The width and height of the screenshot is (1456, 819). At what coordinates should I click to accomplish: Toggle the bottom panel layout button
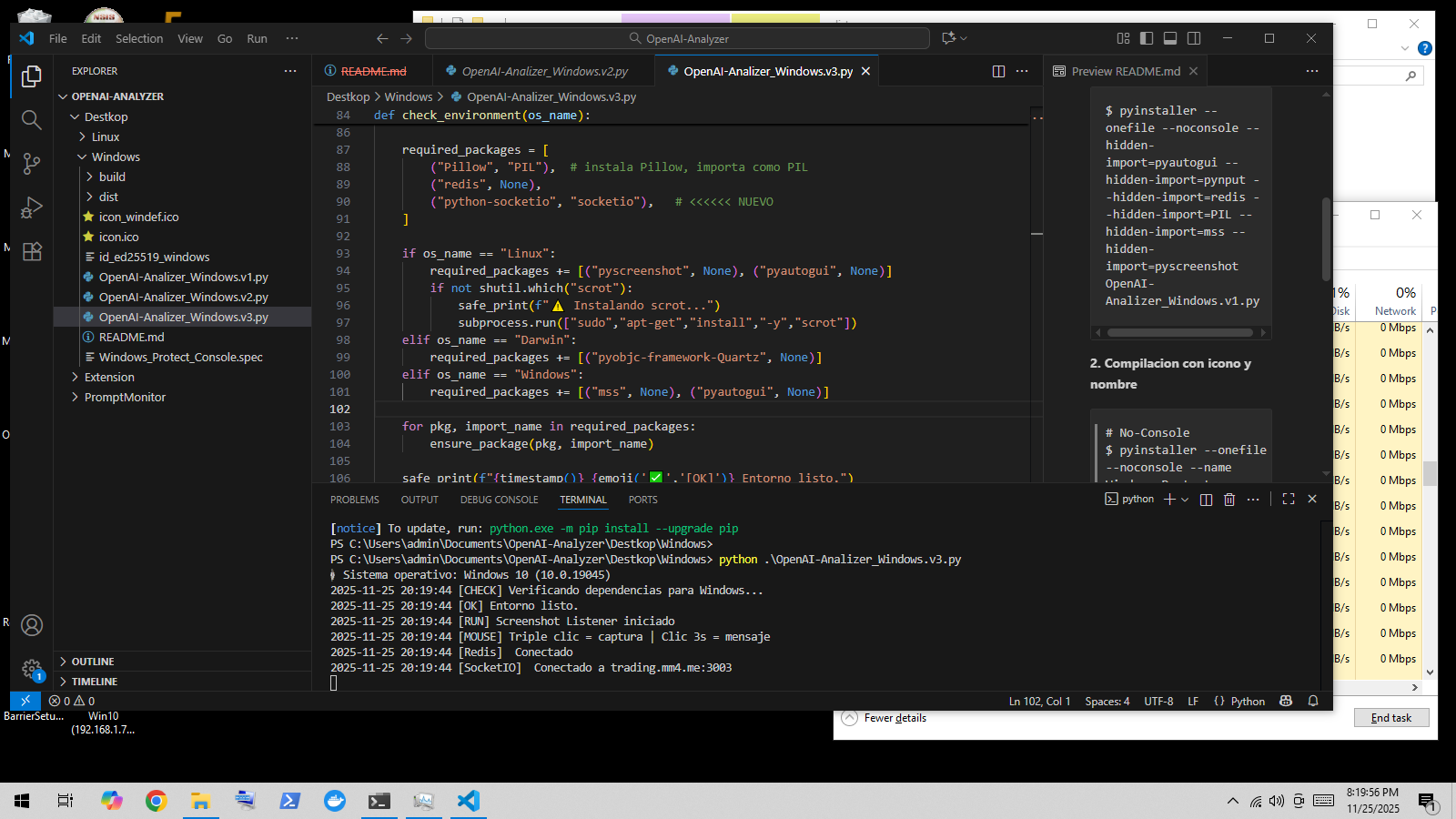(1170, 38)
